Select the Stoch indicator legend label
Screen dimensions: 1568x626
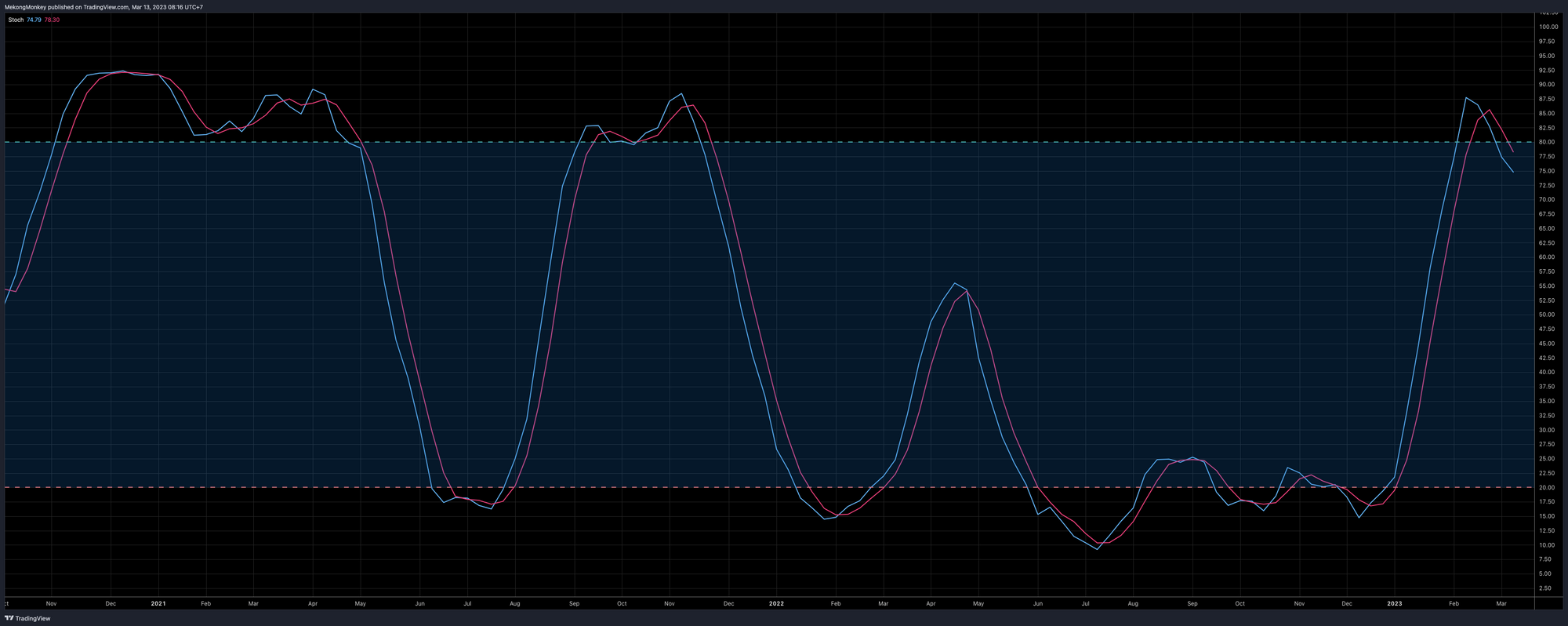(16, 20)
